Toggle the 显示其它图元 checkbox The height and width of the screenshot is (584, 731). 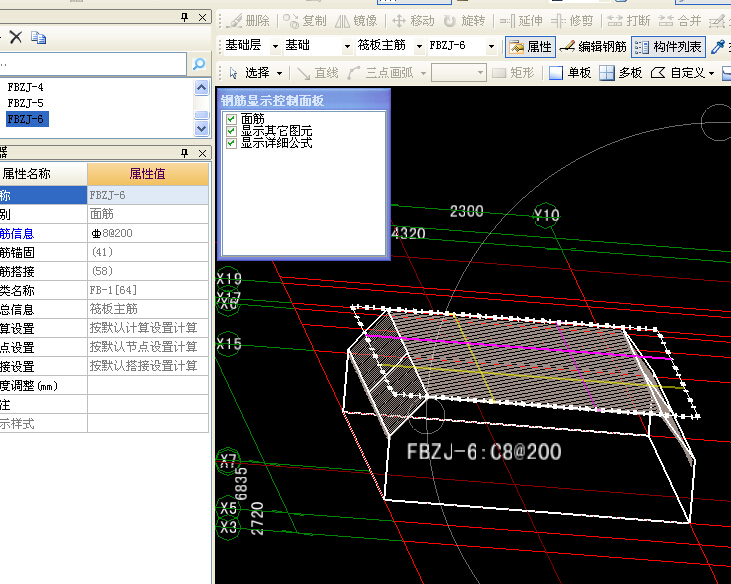231,131
